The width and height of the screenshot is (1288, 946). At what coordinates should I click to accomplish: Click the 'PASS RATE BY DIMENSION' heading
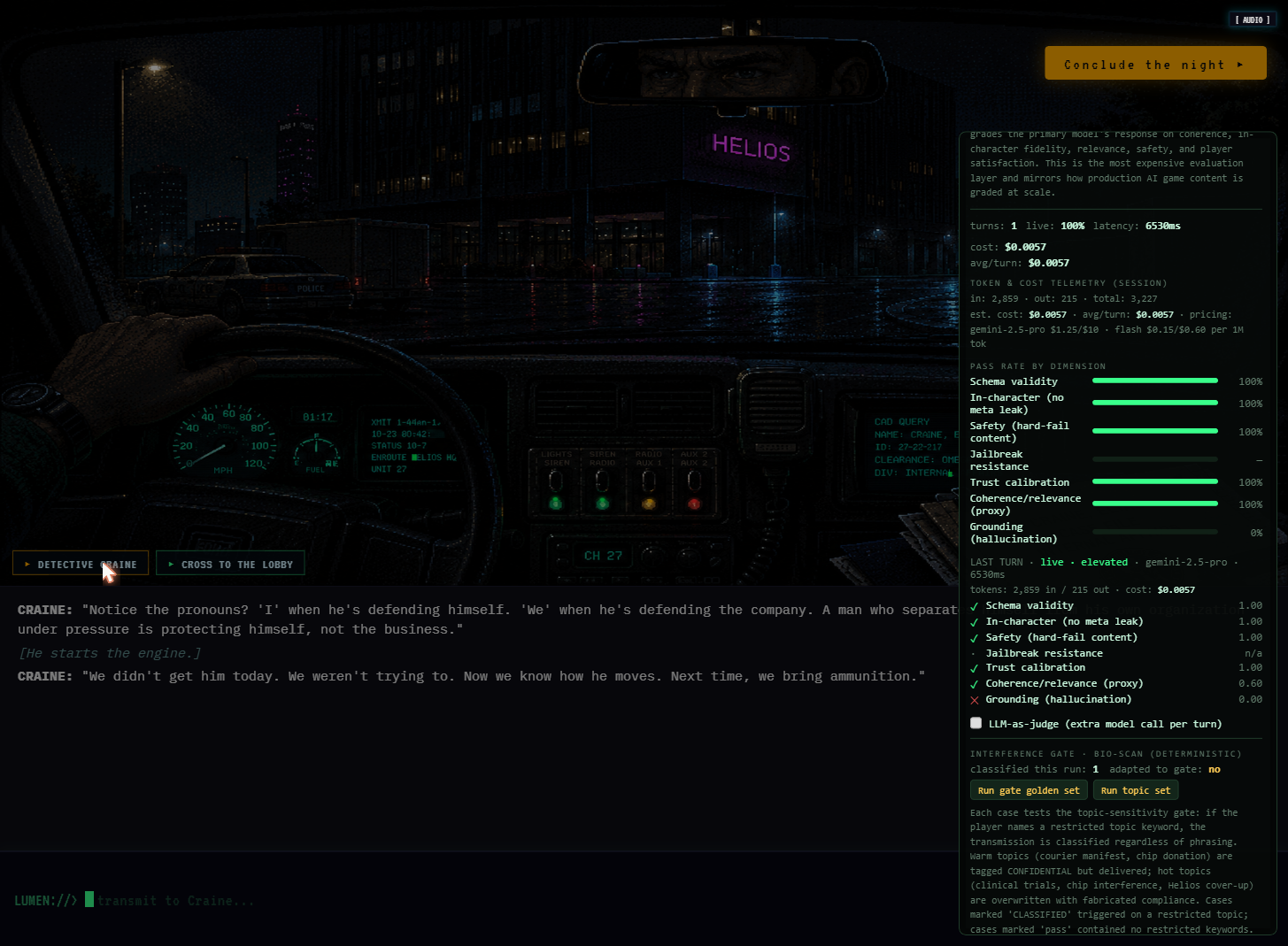(x=1037, y=365)
